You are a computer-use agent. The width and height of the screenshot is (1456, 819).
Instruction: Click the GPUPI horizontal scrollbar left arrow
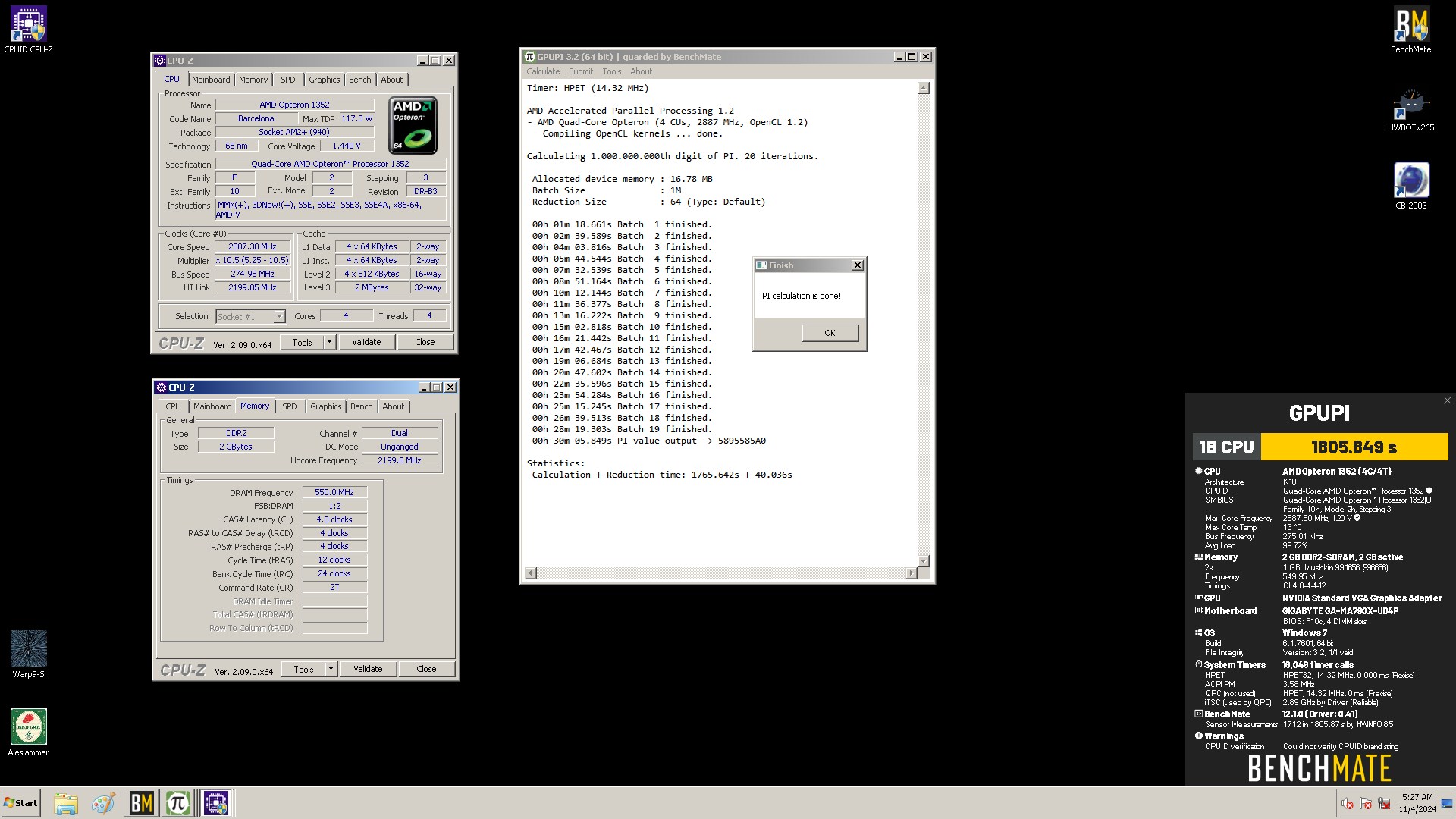pos(531,573)
